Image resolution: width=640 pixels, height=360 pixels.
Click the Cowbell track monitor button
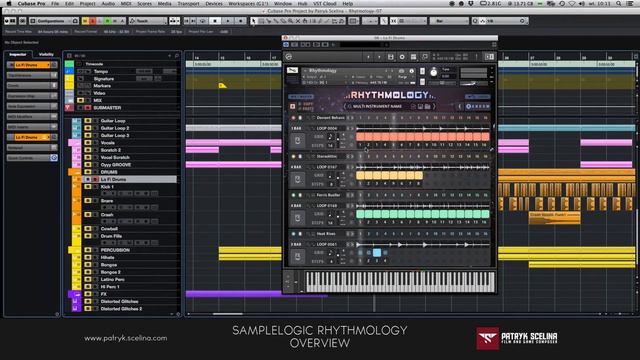(x=88, y=229)
